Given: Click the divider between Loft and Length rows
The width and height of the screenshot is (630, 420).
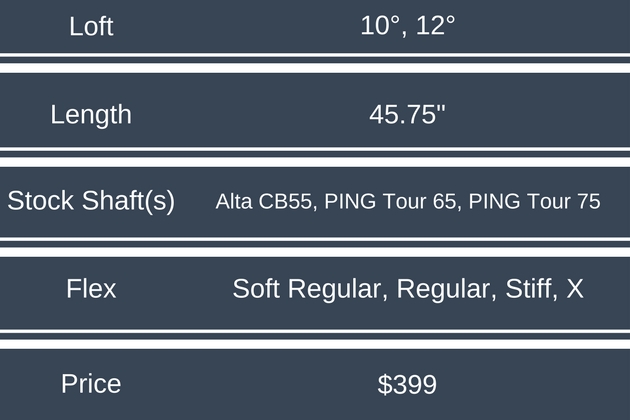Looking at the screenshot, I should [315, 62].
